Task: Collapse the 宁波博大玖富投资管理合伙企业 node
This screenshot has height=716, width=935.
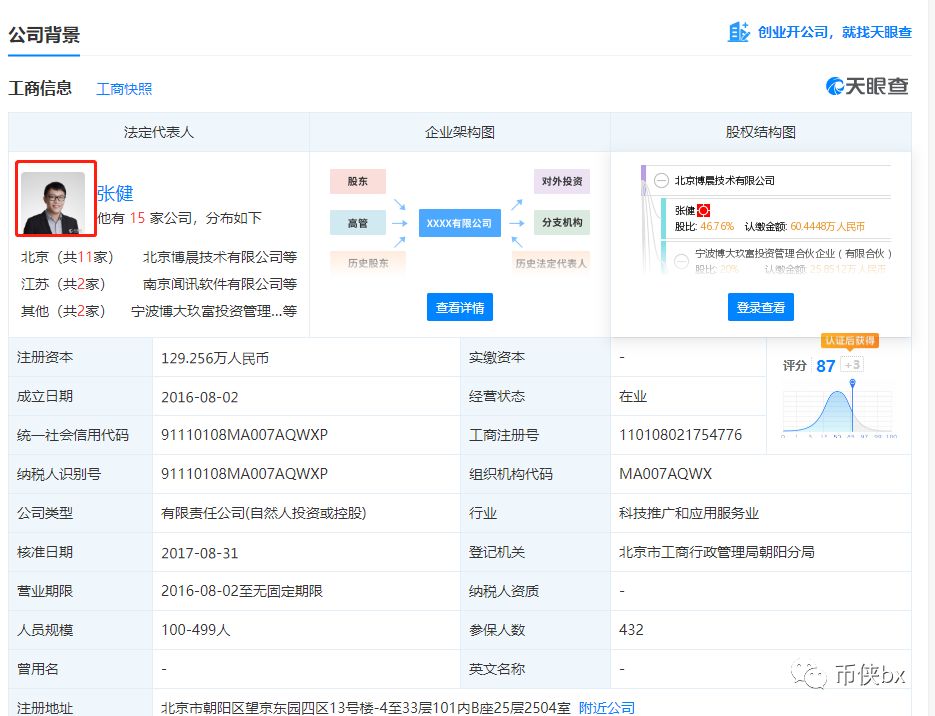Action: (681, 261)
